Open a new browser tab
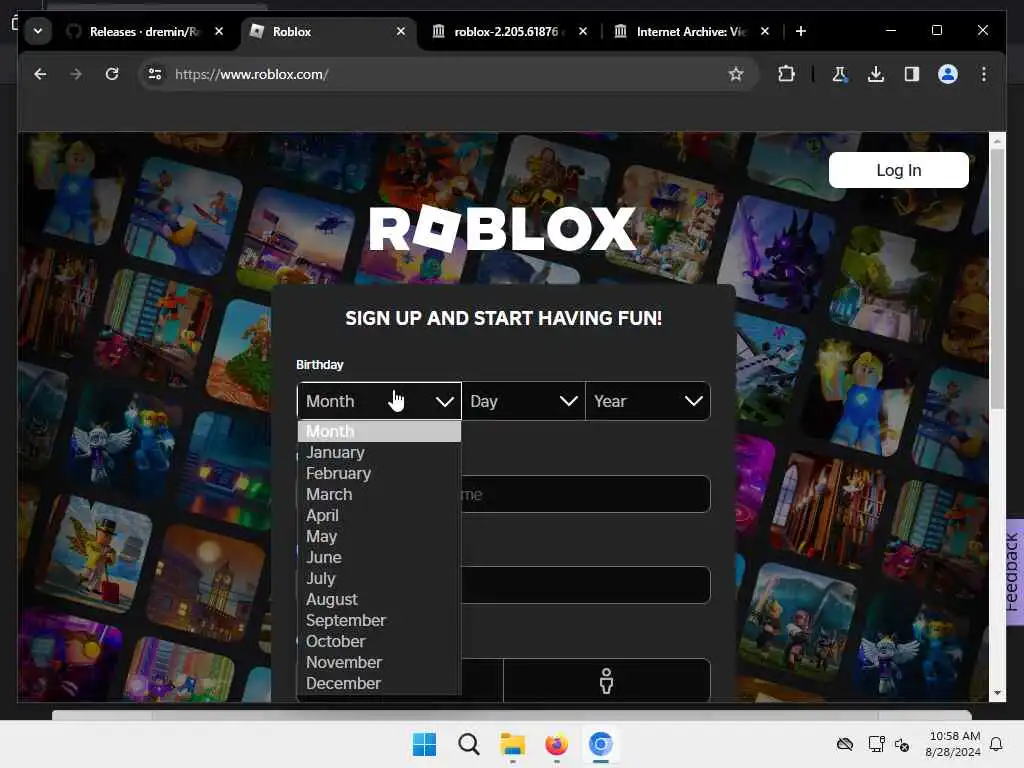The width and height of the screenshot is (1024, 768). click(x=801, y=31)
